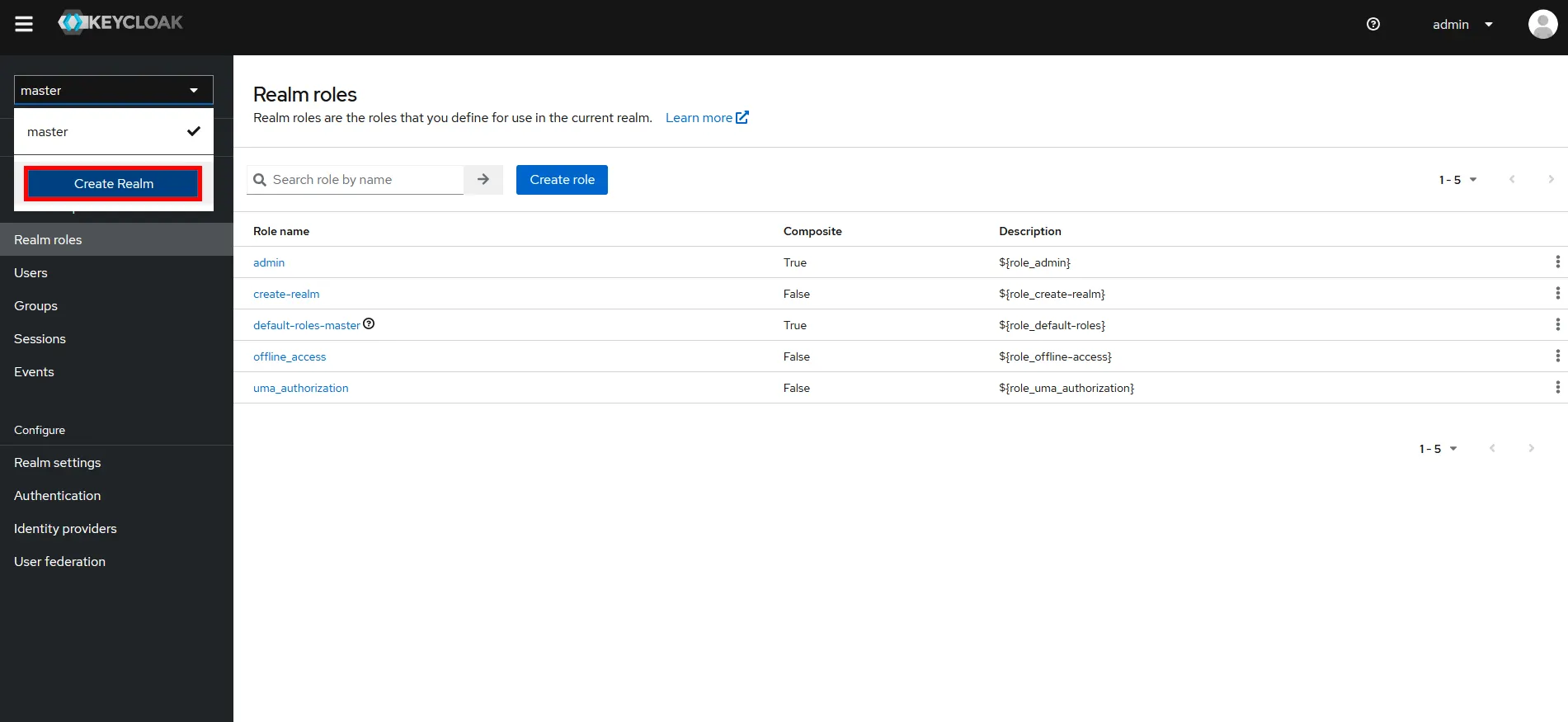Toggle the hamburger navigation menu

24,24
